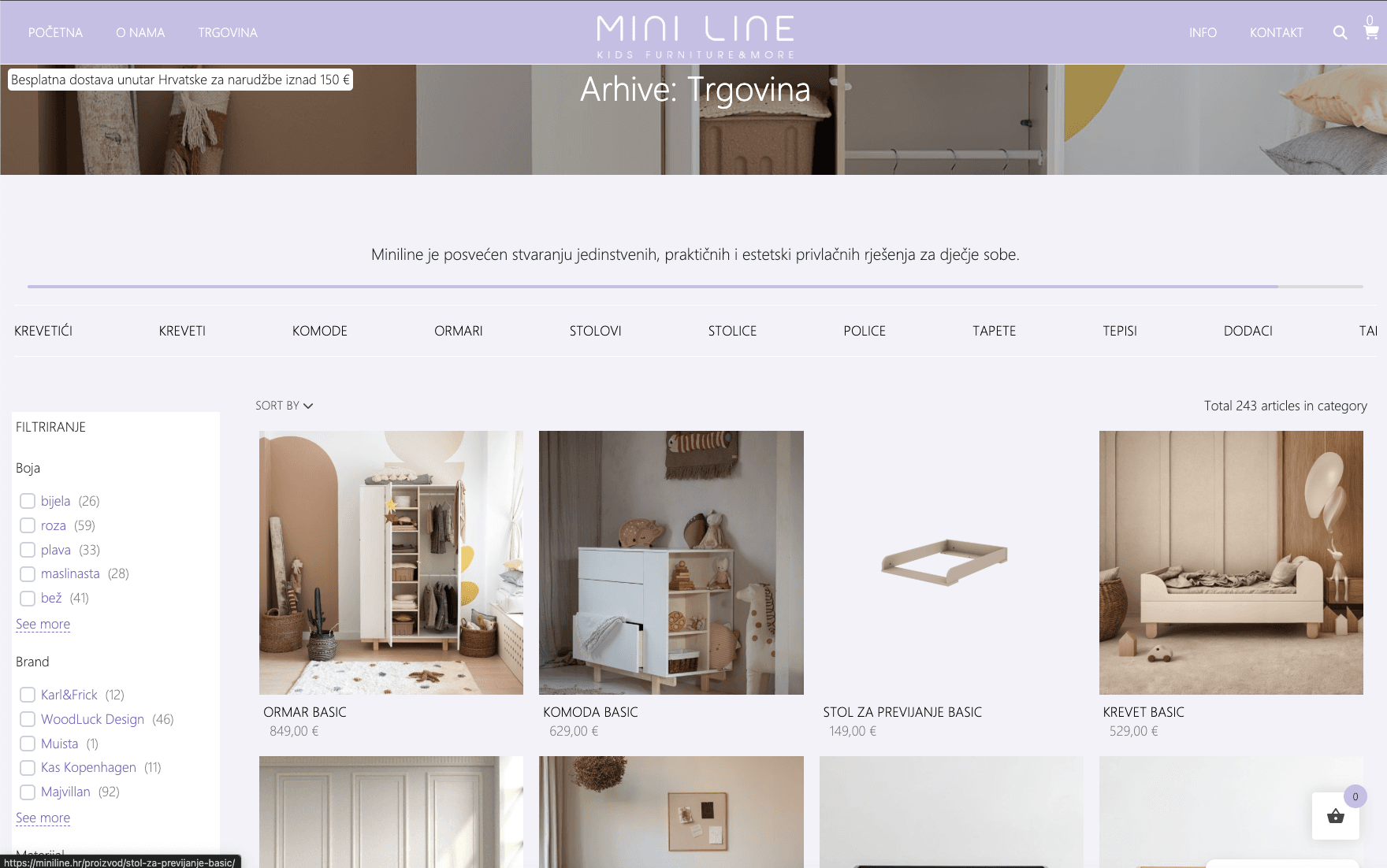
Task: Switch to the Tapete category
Action: click(994, 331)
